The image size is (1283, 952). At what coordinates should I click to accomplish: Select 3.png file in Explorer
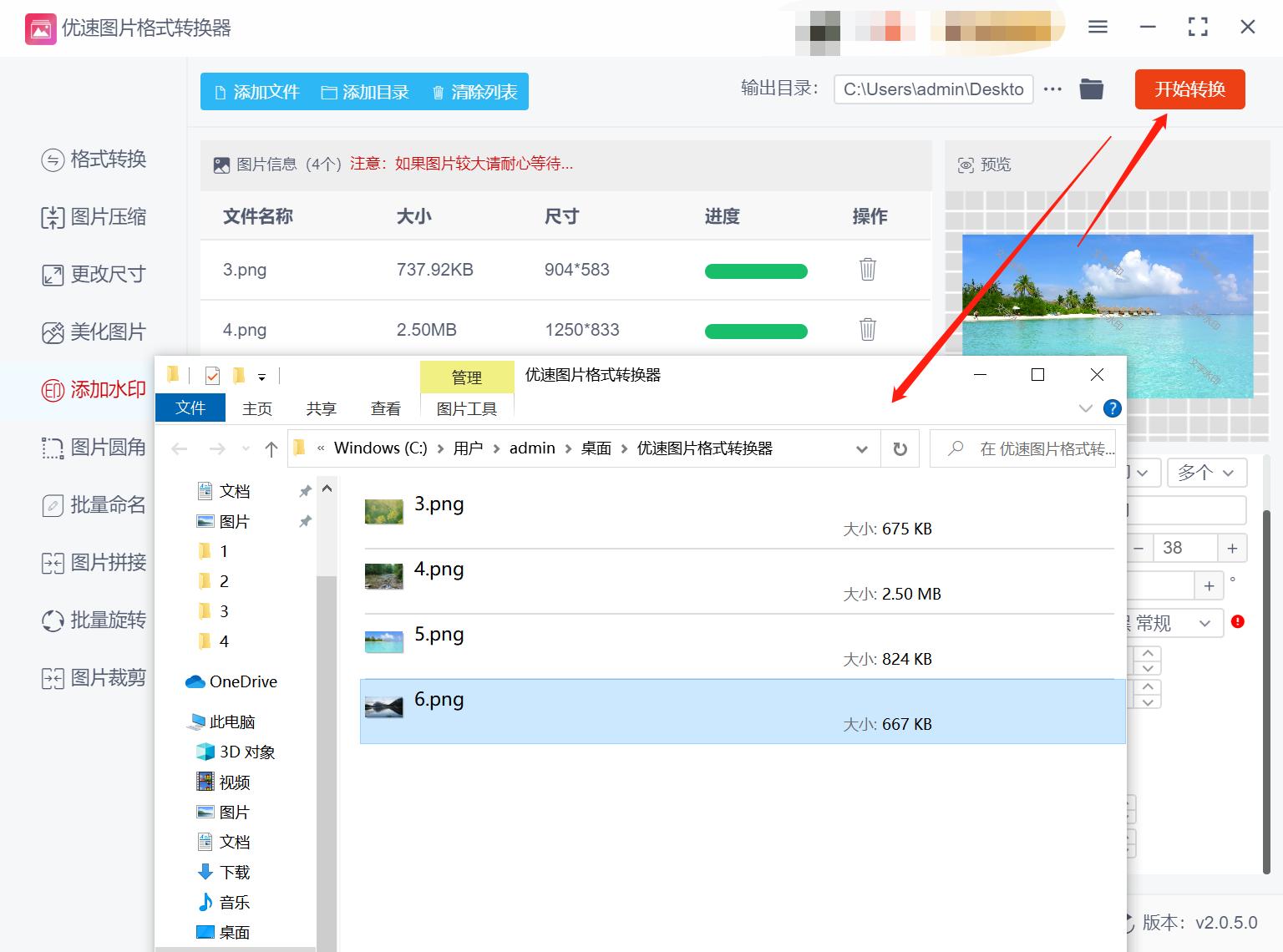pos(743,516)
